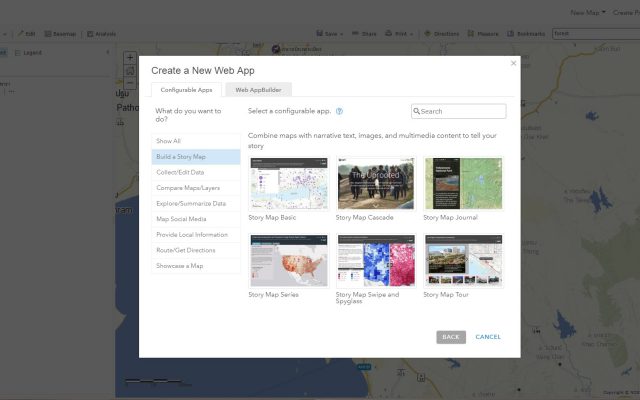Switch to the Configurable Apps tab

pos(187,90)
